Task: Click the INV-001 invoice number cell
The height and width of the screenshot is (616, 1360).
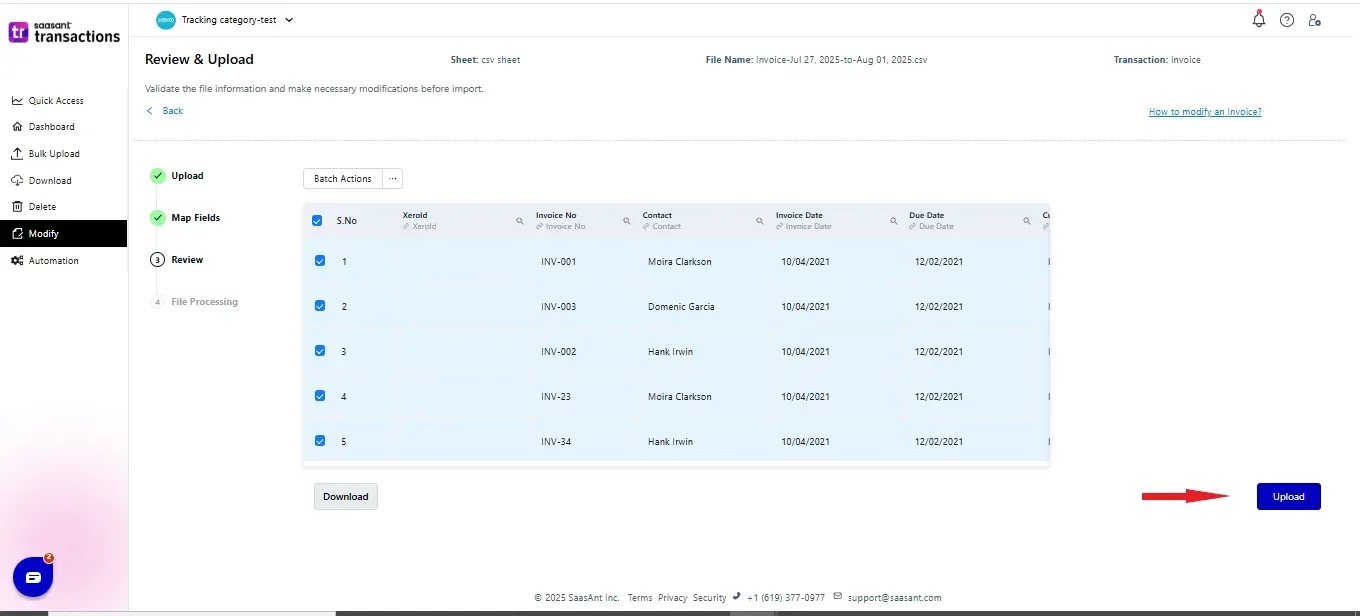Action: (x=558, y=262)
